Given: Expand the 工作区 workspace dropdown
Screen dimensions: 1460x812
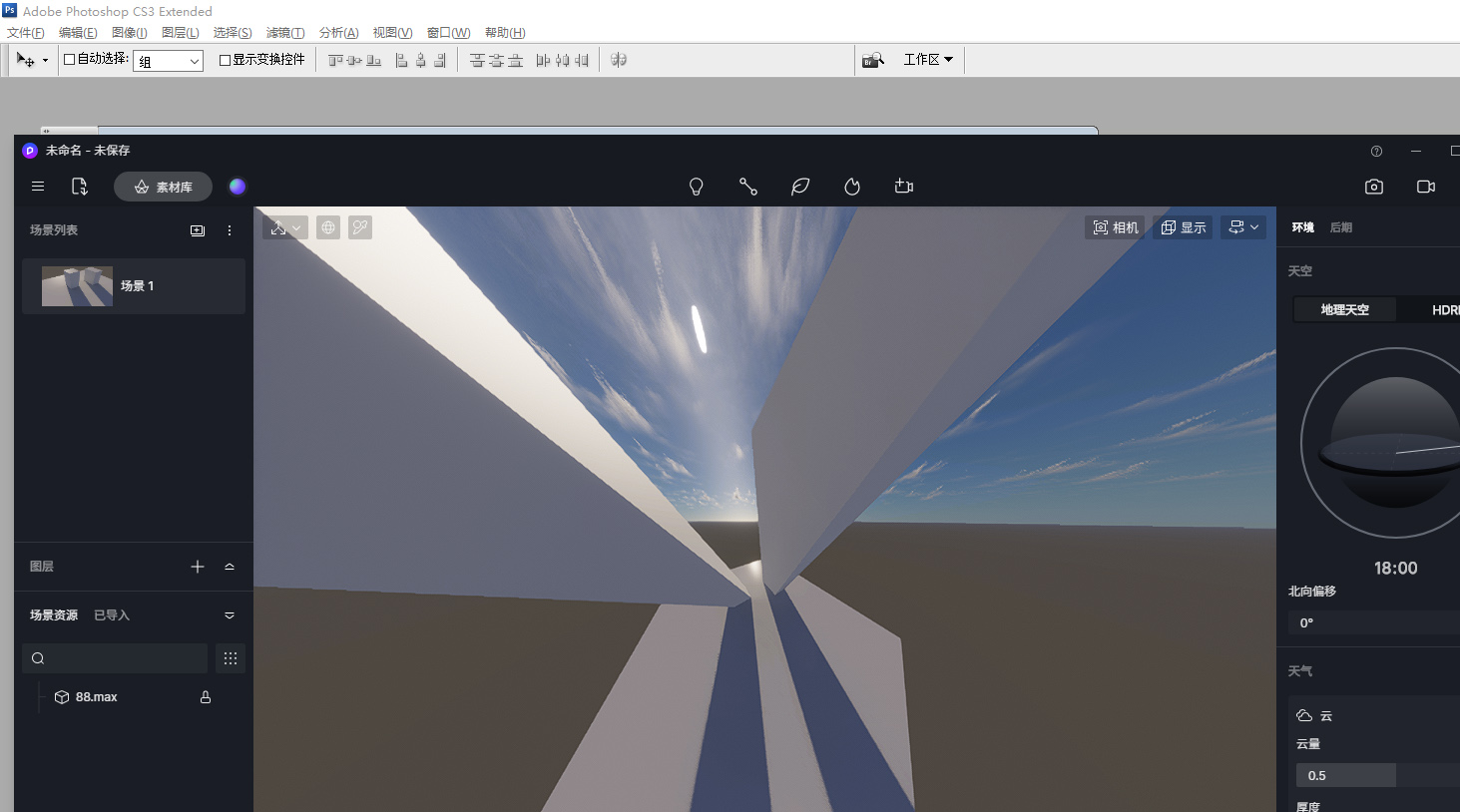Looking at the screenshot, I should point(927,60).
